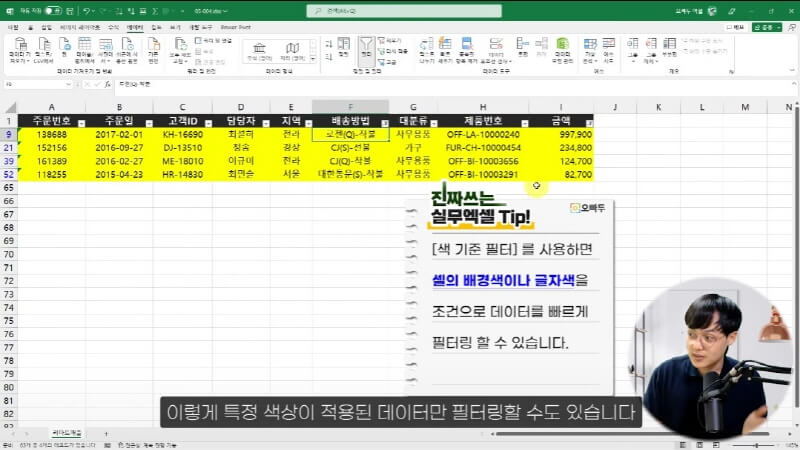The width and height of the screenshot is (800, 450).
Task: Click Insert Function fx icon
Action: 107,84
